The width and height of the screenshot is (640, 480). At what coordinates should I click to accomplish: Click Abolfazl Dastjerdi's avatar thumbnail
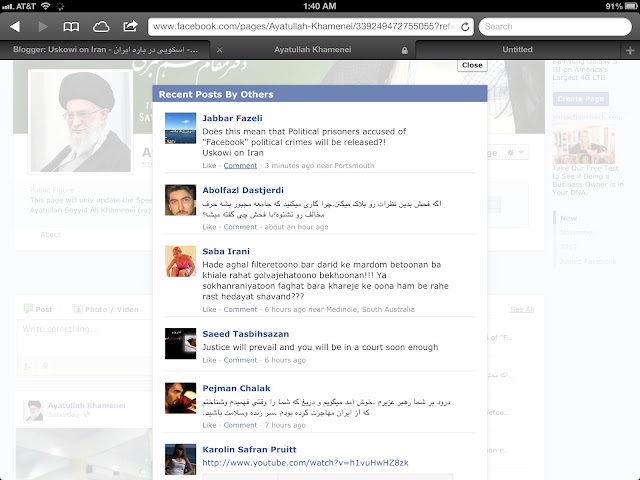coord(180,200)
